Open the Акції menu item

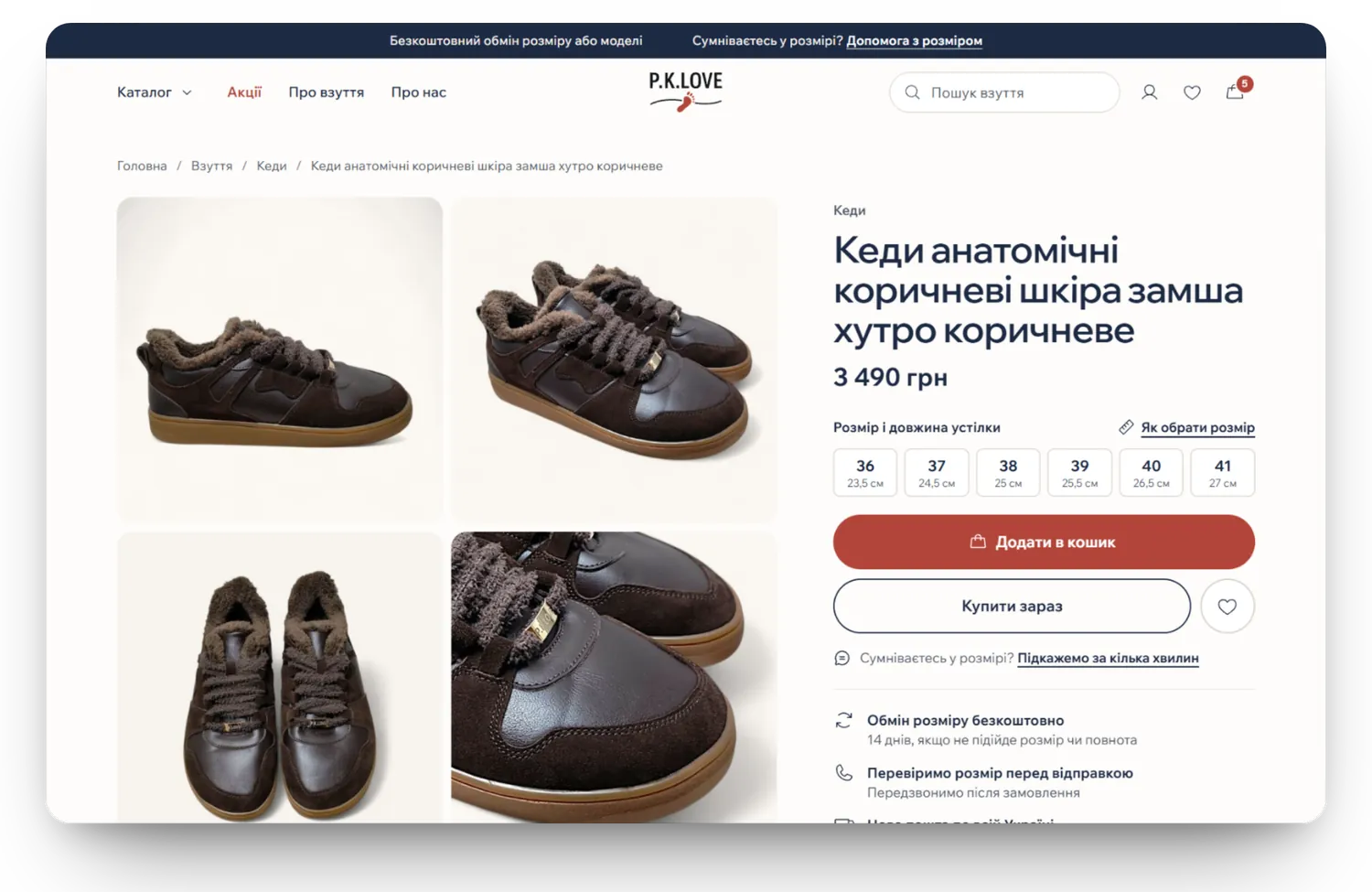coord(244,92)
